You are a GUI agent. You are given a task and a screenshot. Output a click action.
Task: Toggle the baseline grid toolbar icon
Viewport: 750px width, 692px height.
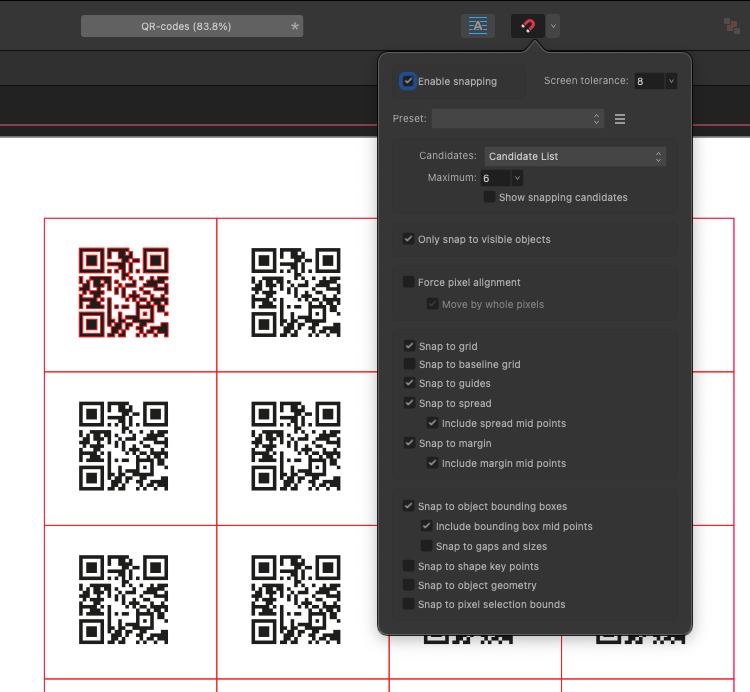point(478,26)
